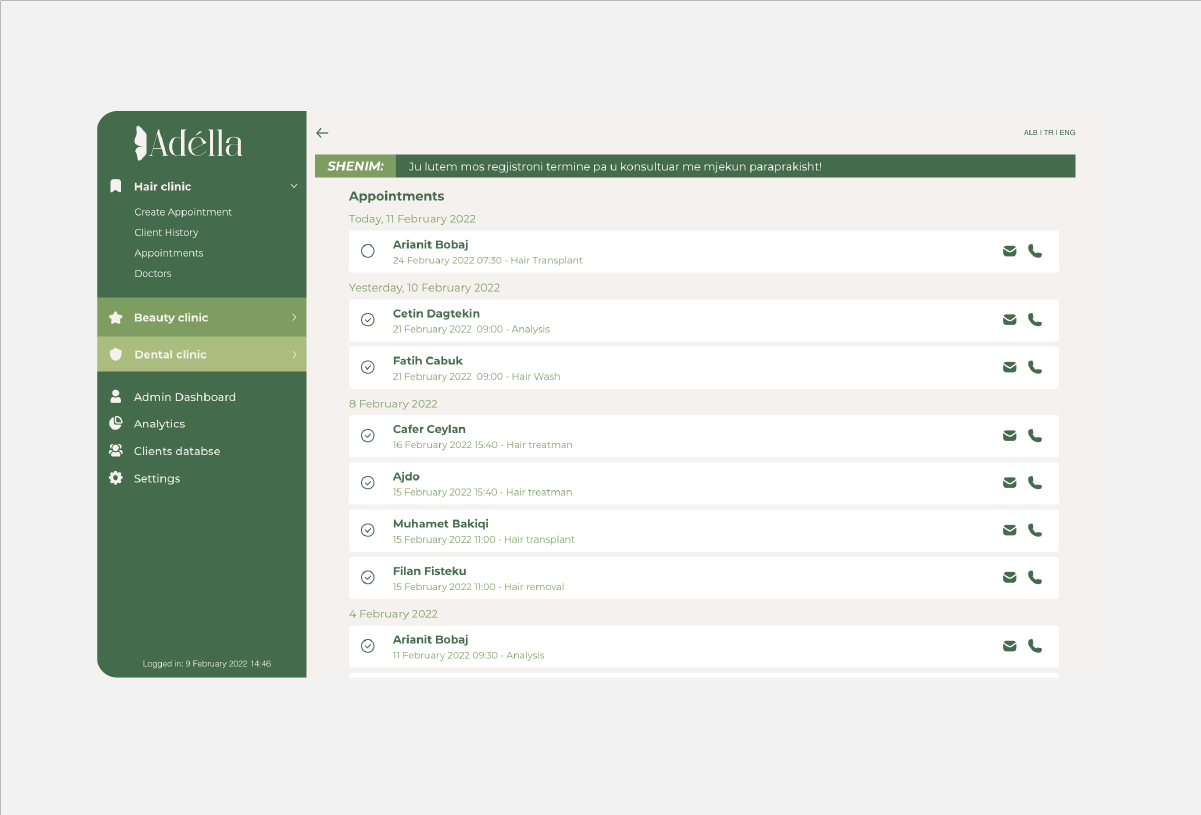Call Cafer Ceylan
This screenshot has height=815, width=1201.
(1035, 436)
